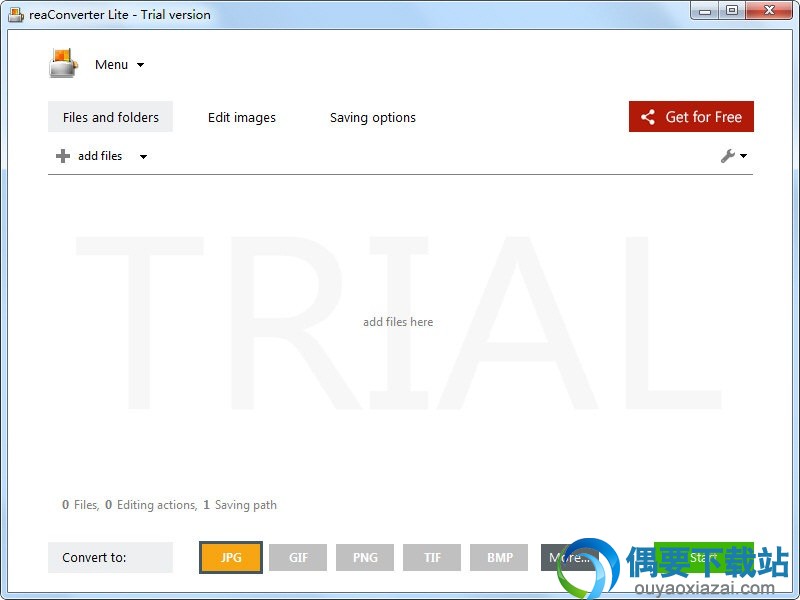The image size is (800, 600).
Task: Click the 0 Editing actions status text
Action: (x=151, y=505)
